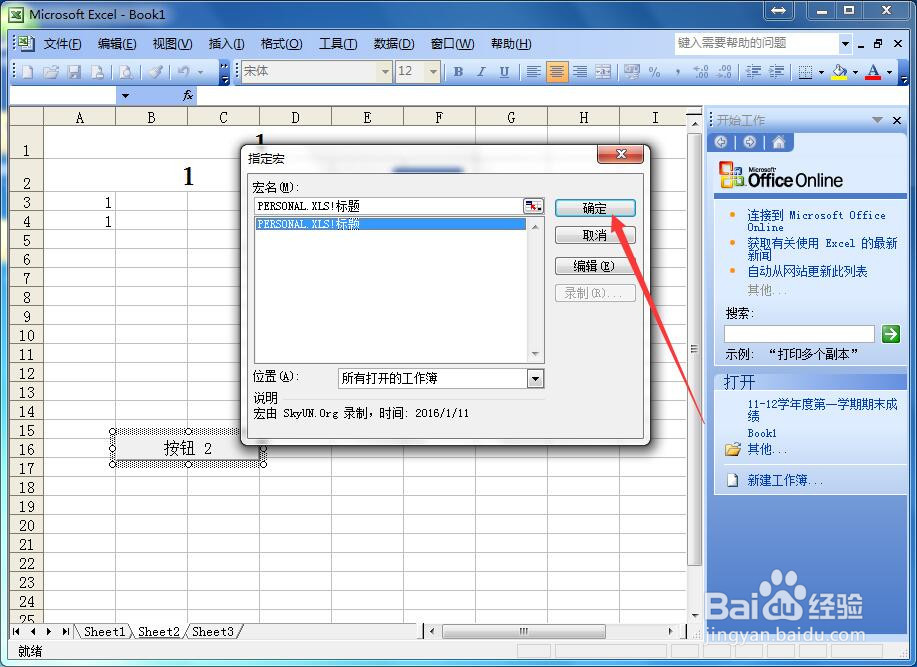Image resolution: width=917 pixels, height=667 pixels.
Task: Click Increase Decimal icon
Action: (x=701, y=72)
